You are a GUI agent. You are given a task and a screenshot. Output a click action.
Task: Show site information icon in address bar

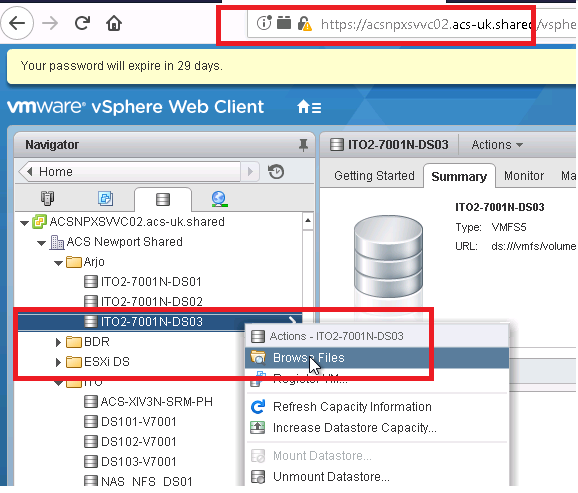coord(264,23)
